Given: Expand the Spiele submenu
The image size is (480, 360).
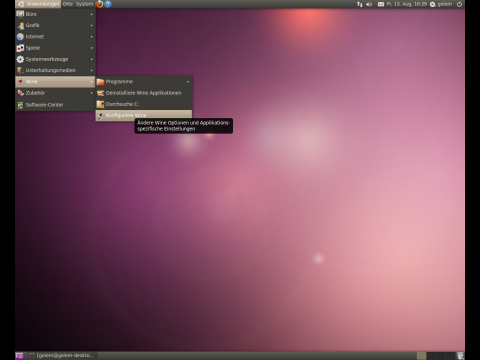Looking at the screenshot, I should 55,48.
